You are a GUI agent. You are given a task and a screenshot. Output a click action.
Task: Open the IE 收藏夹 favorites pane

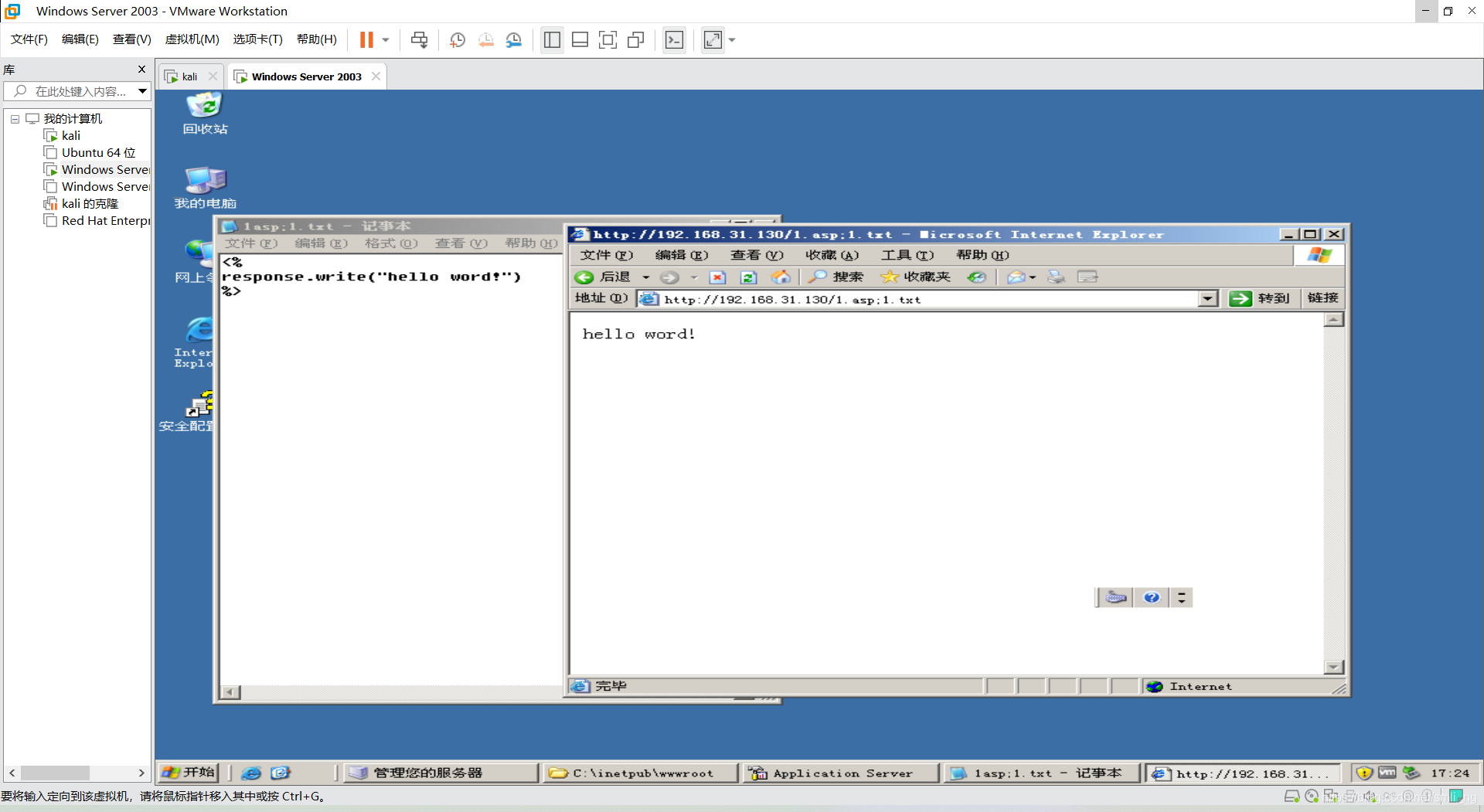click(x=916, y=277)
